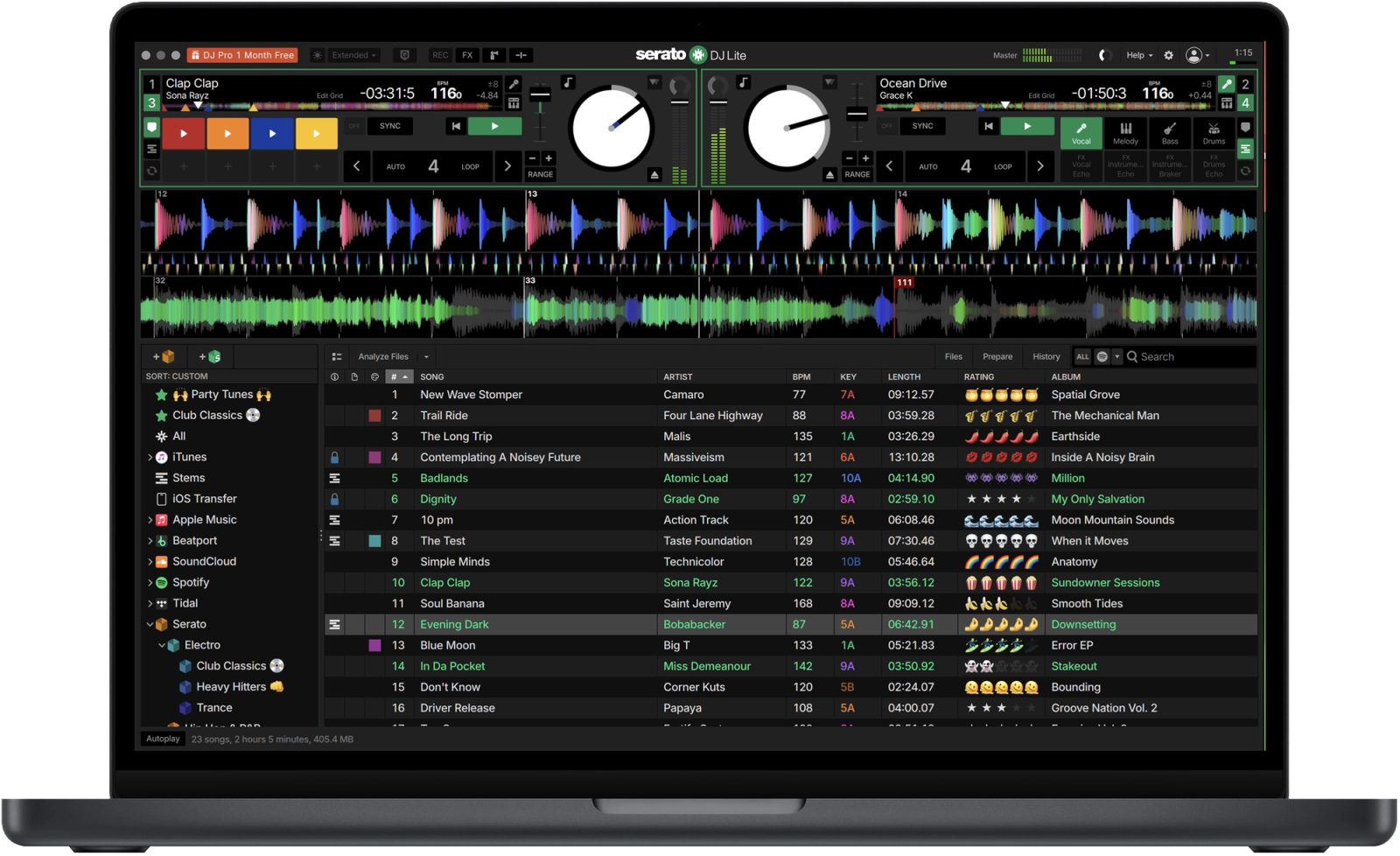1400x856 pixels.
Task: Toggle Autoplay in the status bar
Action: pos(163,739)
